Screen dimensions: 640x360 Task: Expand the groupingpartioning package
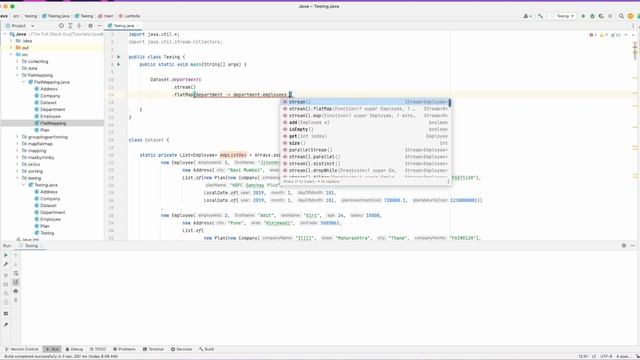pyautogui.click(x=17, y=137)
